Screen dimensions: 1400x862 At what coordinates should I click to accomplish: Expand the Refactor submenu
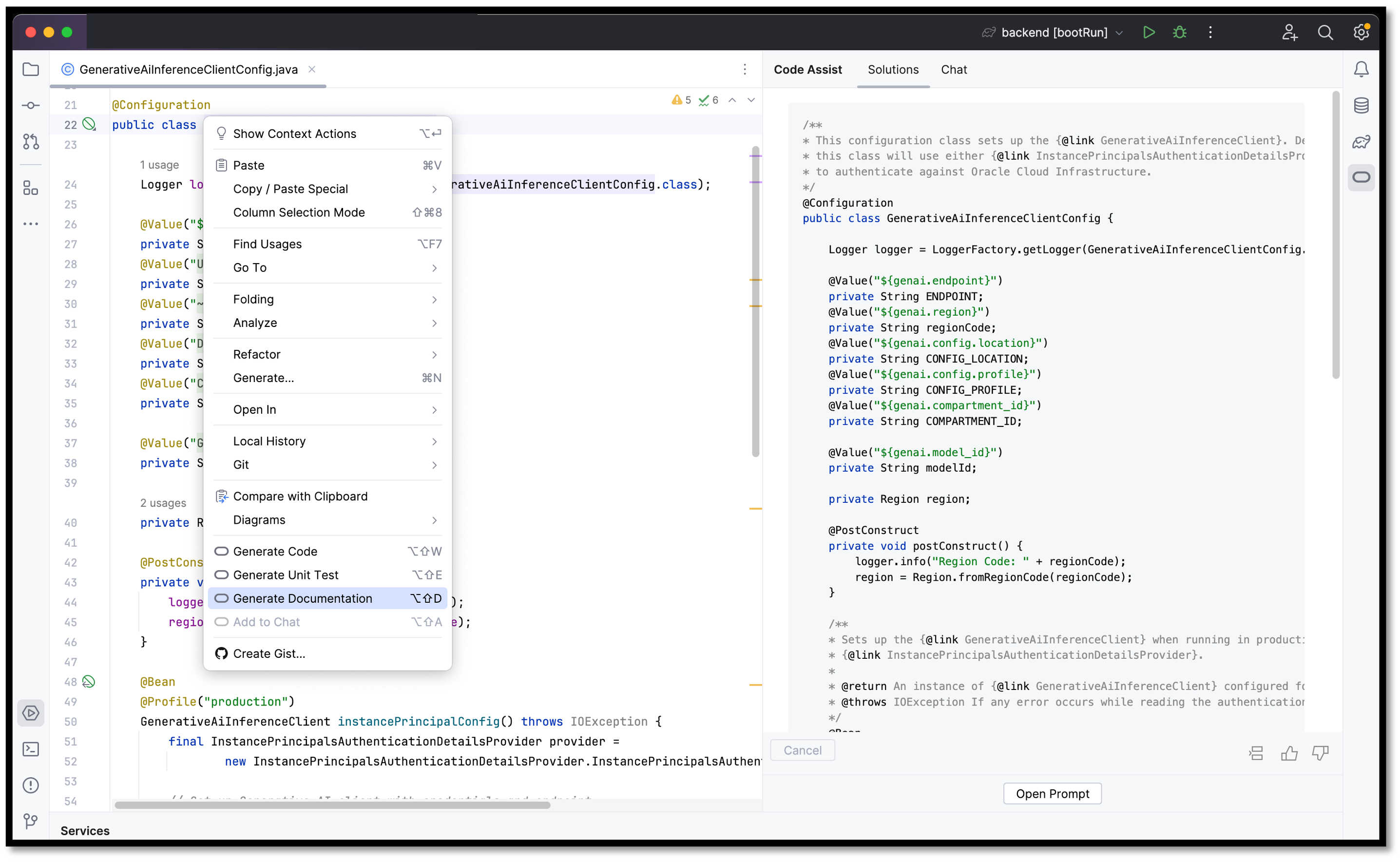tap(256, 354)
